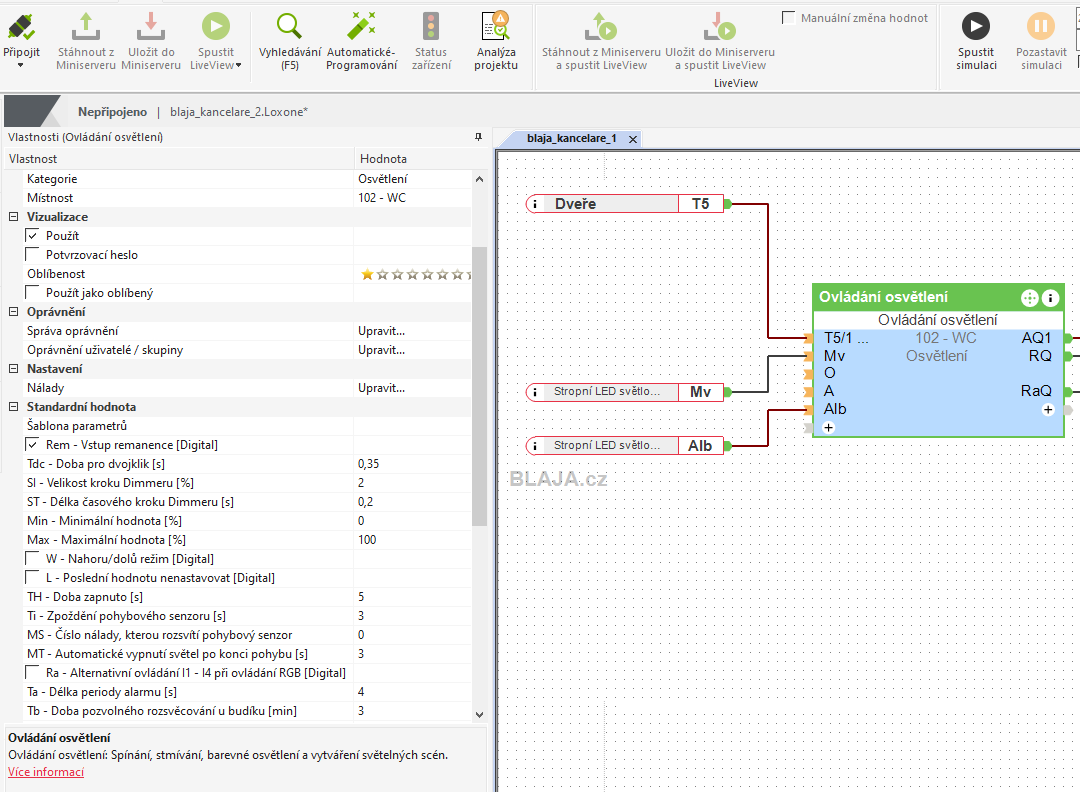Click info icon on Stropní LED Alb input
Image resolution: width=1080 pixels, height=792 pixels.
click(535, 446)
